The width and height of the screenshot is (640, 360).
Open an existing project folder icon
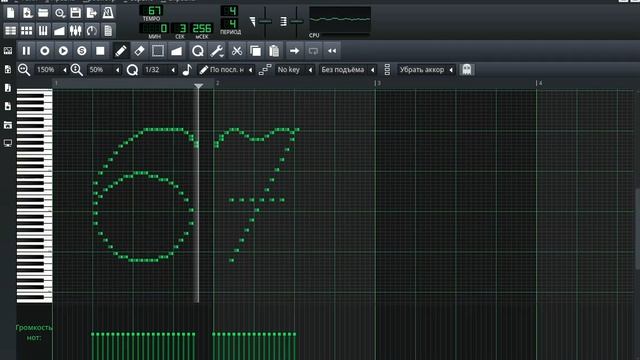(x=43, y=13)
